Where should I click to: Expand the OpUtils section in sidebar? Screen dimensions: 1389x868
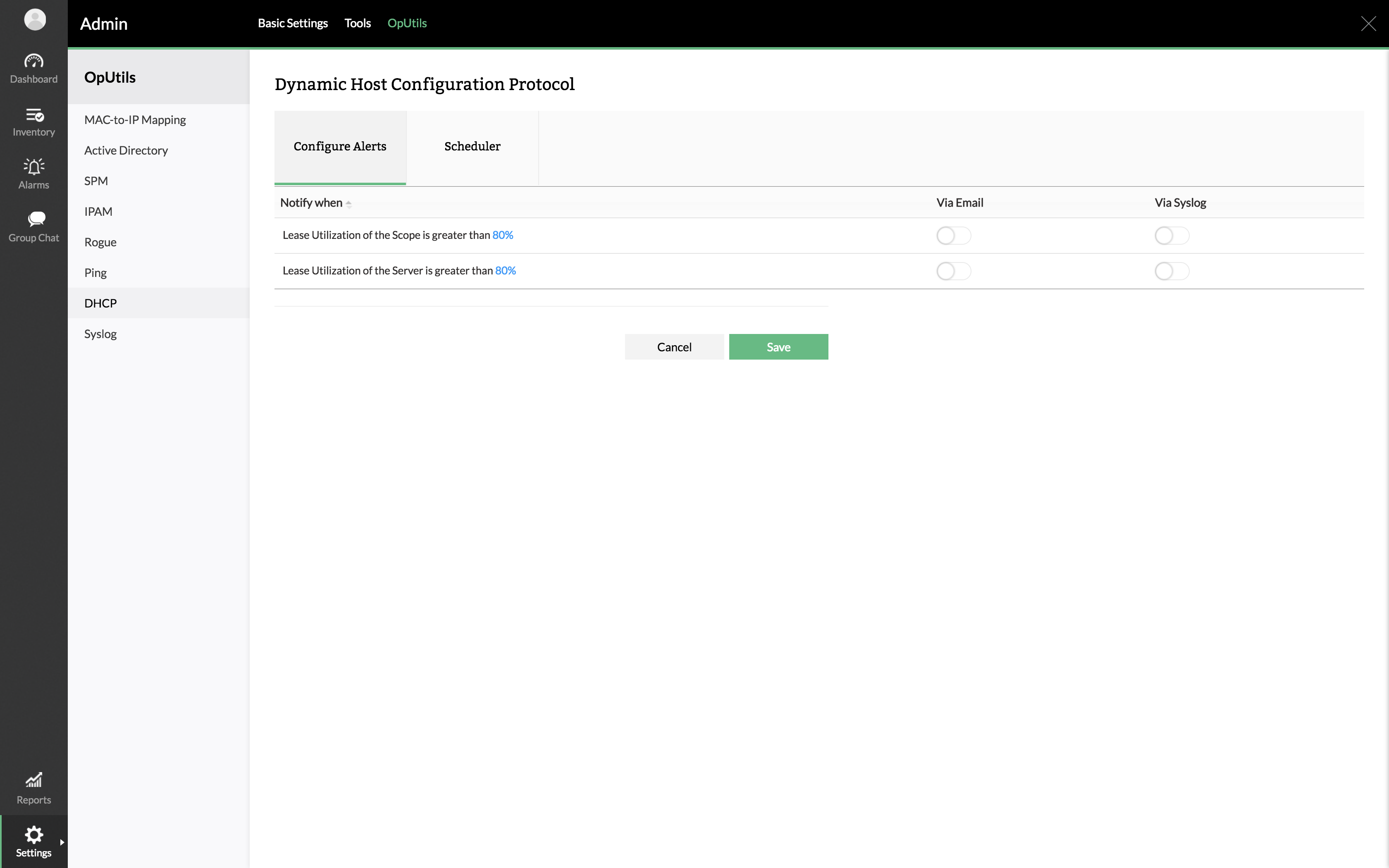point(110,77)
